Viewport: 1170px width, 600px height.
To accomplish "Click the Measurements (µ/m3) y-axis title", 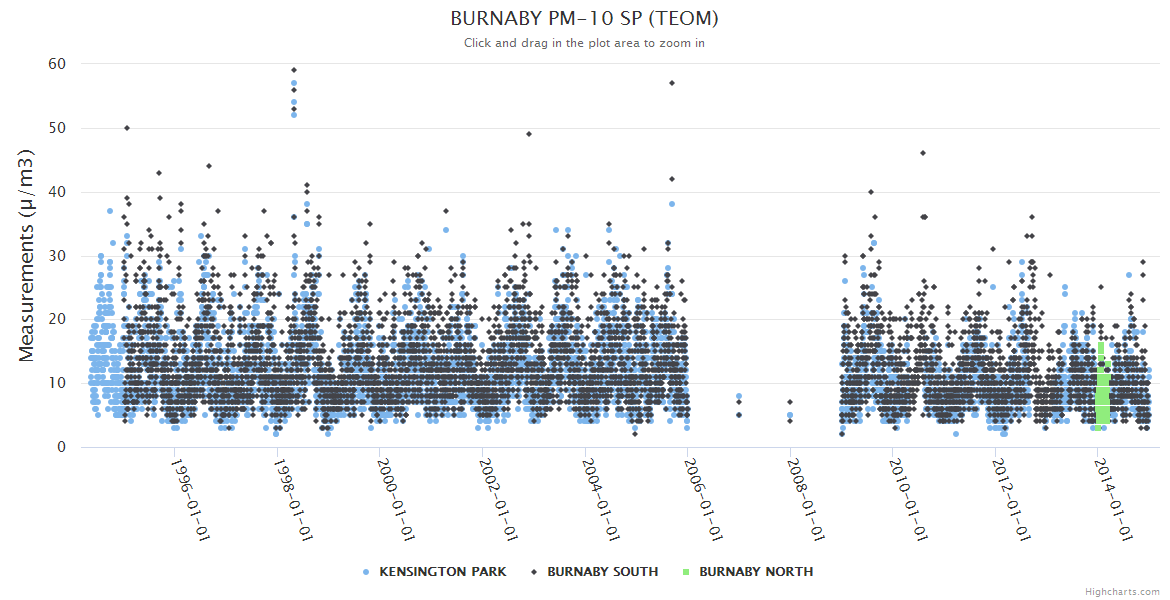I will [x=28, y=255].
